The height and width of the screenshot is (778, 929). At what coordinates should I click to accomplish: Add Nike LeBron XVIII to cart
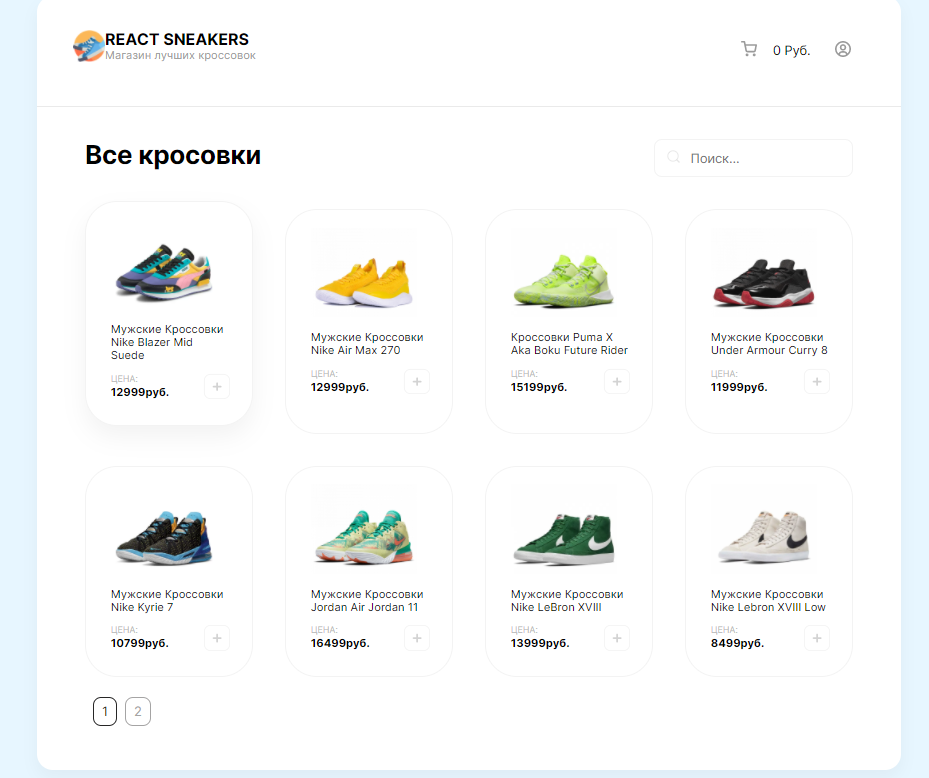[617, 638]
